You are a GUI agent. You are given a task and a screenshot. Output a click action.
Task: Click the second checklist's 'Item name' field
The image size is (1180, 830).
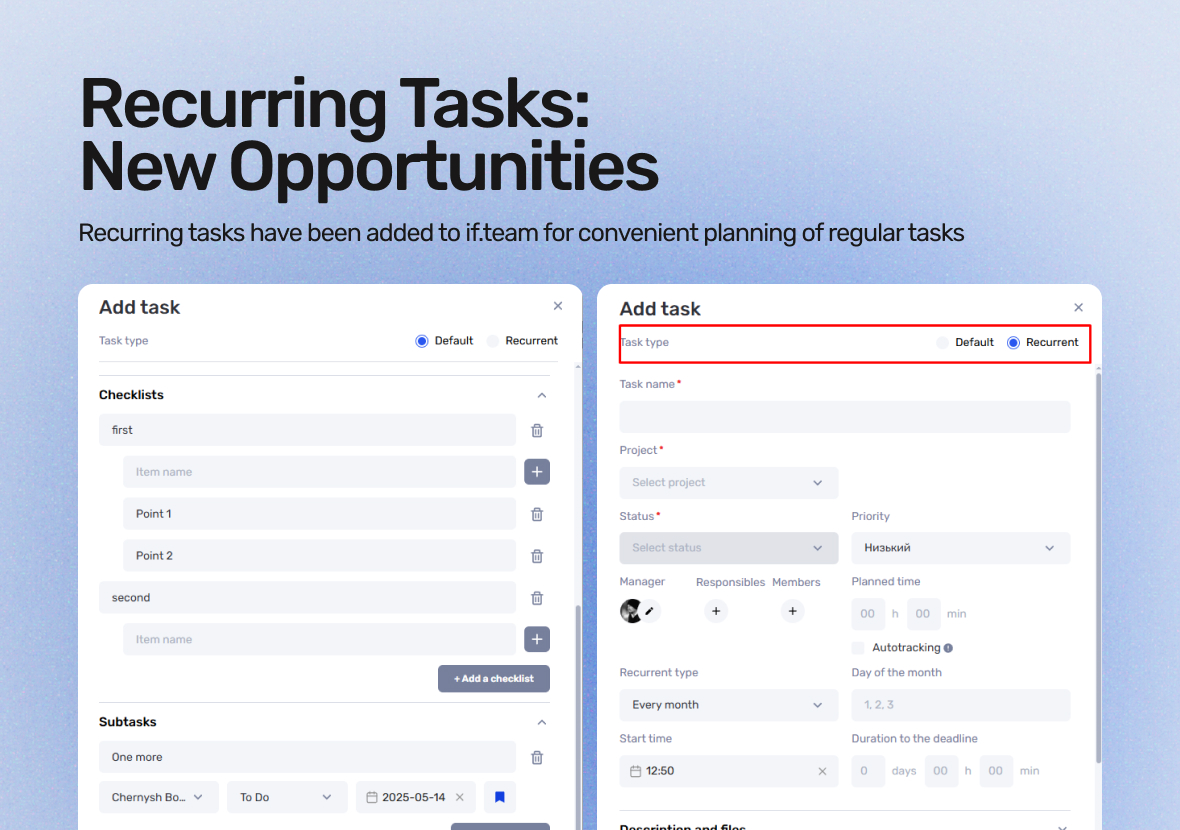319,639
